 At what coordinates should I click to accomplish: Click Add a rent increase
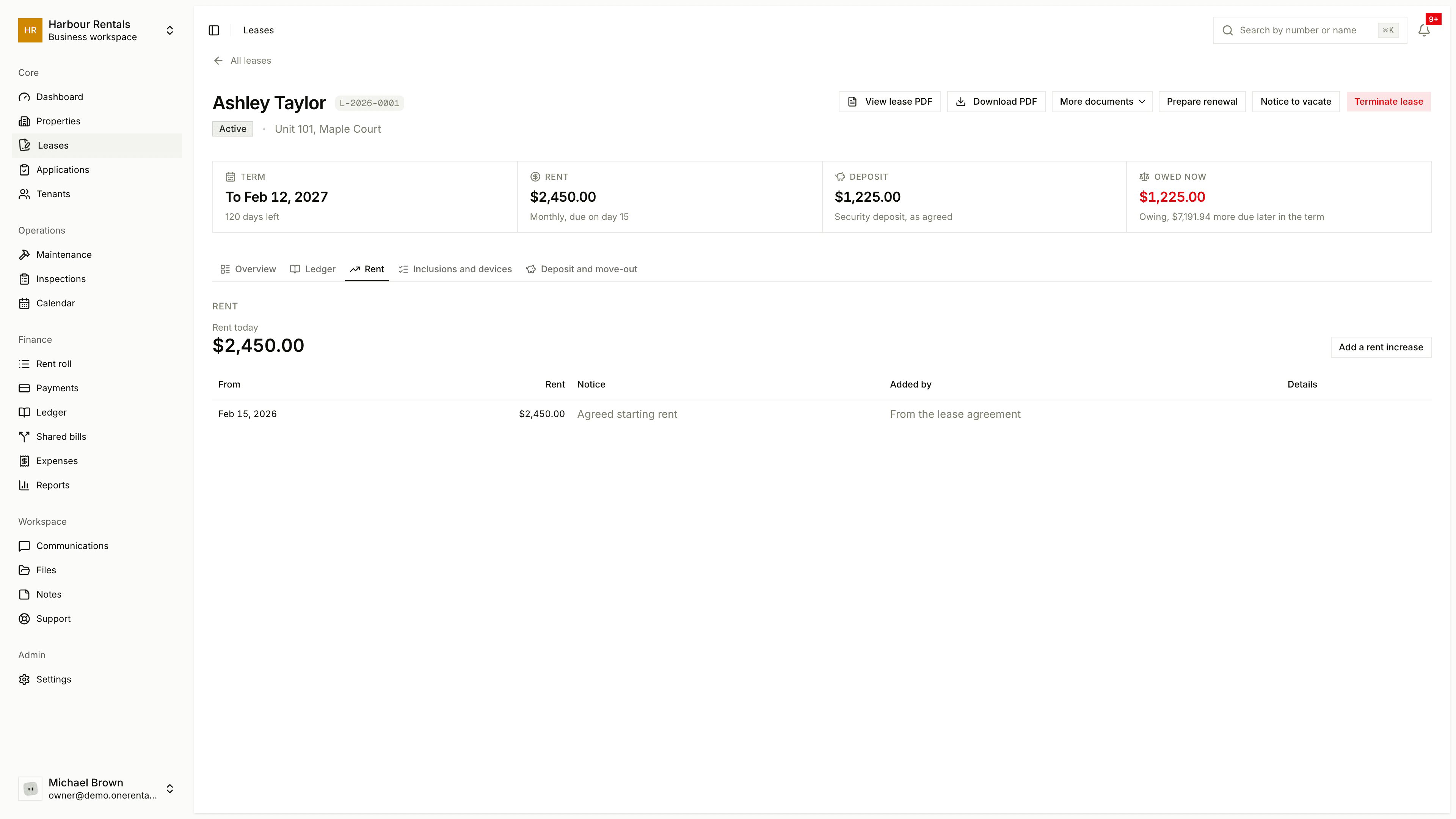(x=1381, y=348)
